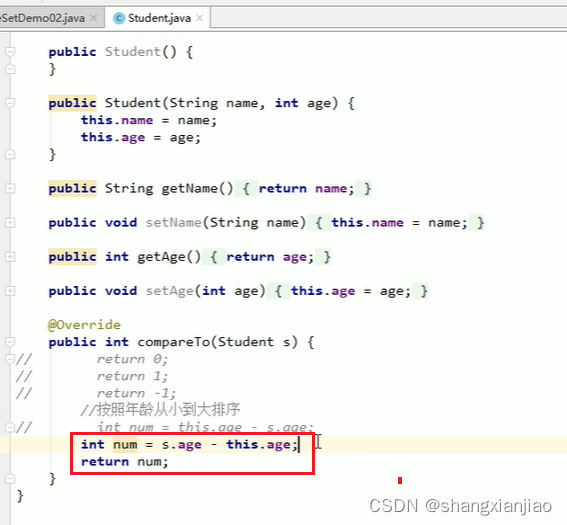Screen dimensions: 567x525
Task: Collapse the 'return 0;' comment block fold marker
Action: pos(10,359)
